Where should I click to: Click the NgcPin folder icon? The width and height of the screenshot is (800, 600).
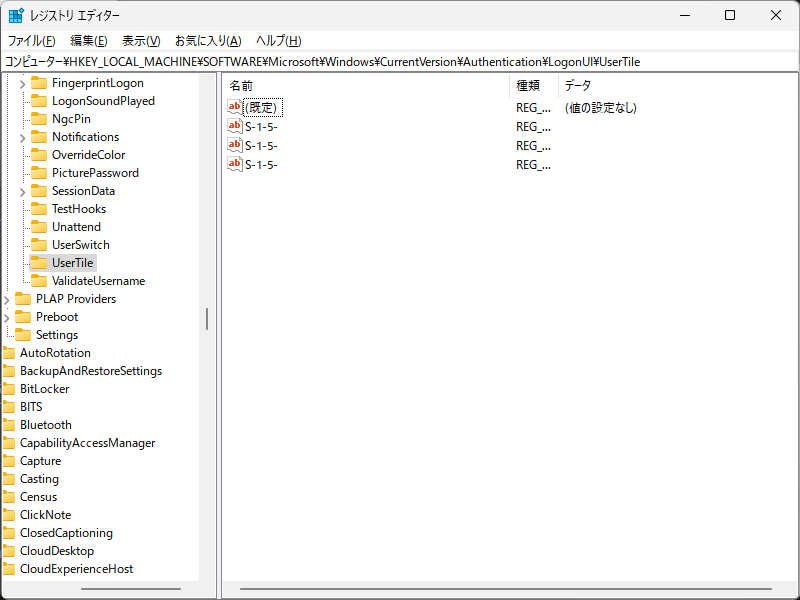point(39,119)
